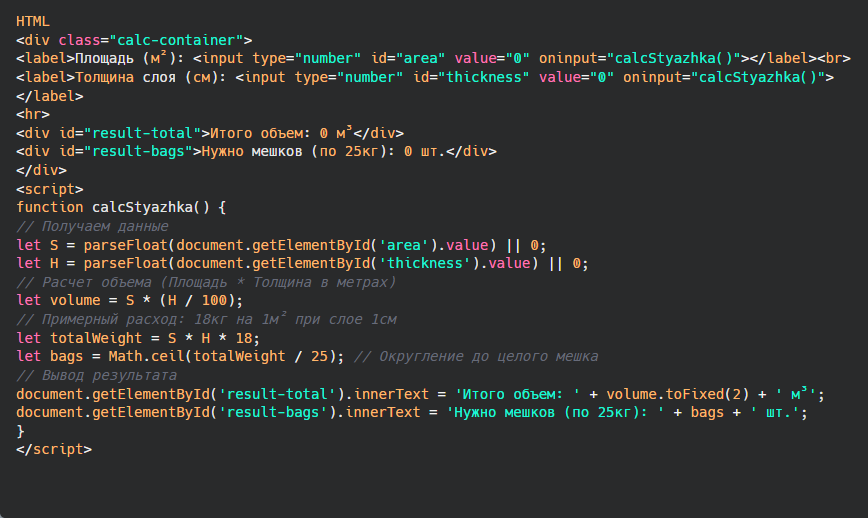Click the calc-container div opening line
Image resolution: width=868 pixels, height=518 pixels.
click(134, 40)
